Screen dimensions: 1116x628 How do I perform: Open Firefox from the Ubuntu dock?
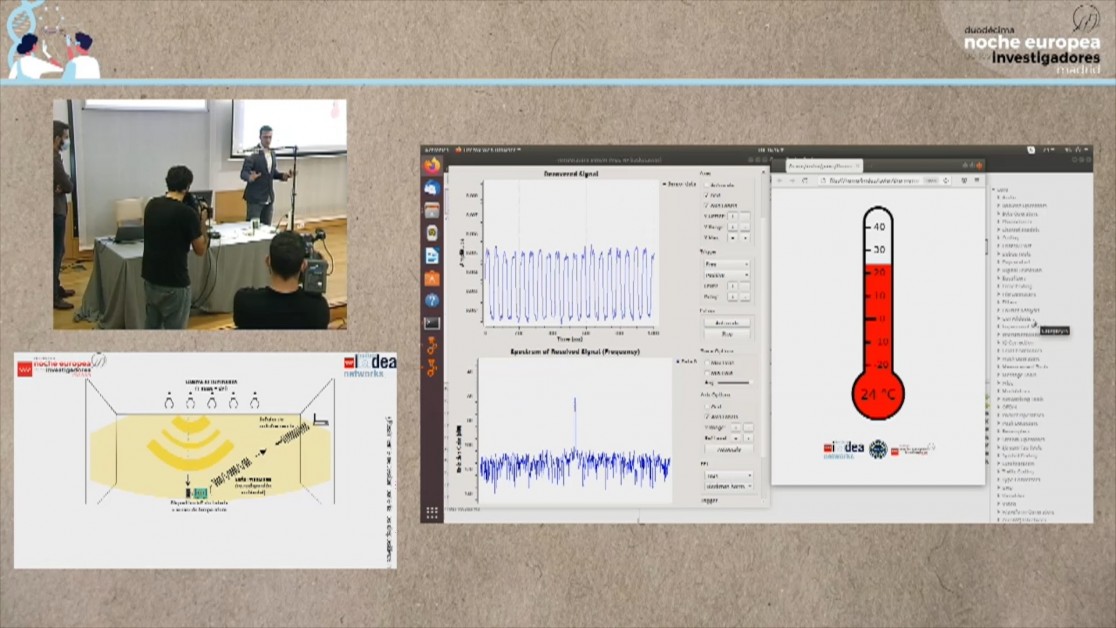(x=432, y=165)
